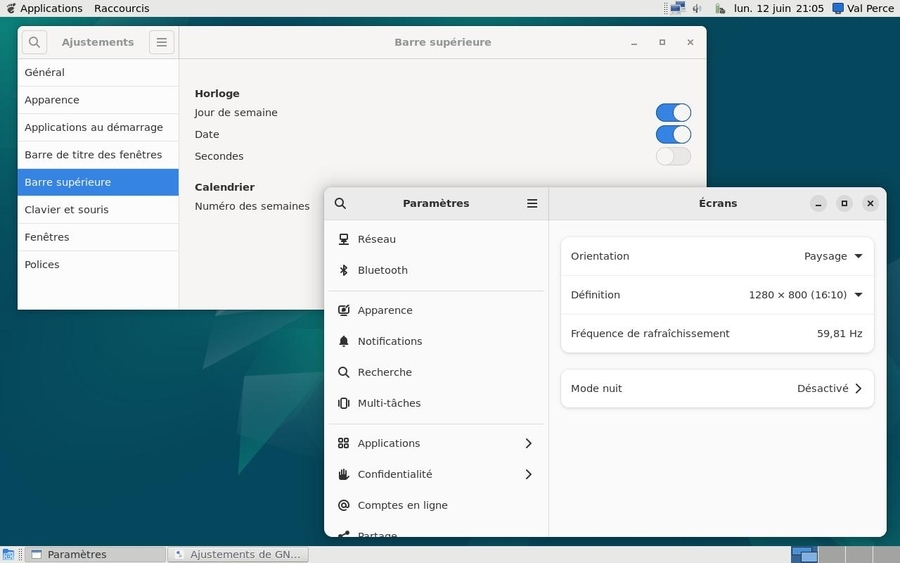The width and height of the screenshot is (900, 563).
Task: Click the Réseau network icon
Action: point(343,239)
